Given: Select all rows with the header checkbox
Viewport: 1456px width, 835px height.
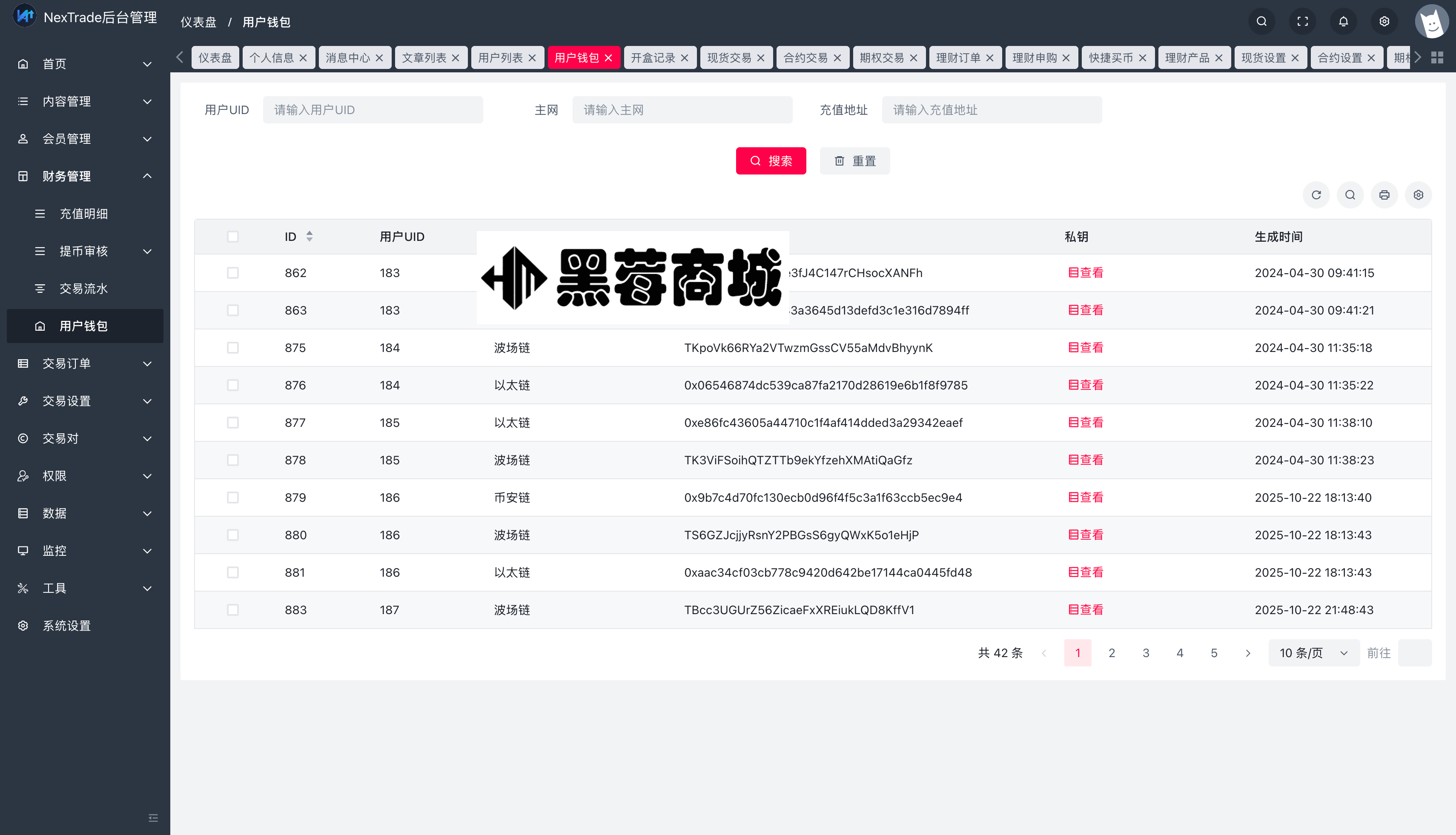Looking at the screenshot, I should pos(233,236).
